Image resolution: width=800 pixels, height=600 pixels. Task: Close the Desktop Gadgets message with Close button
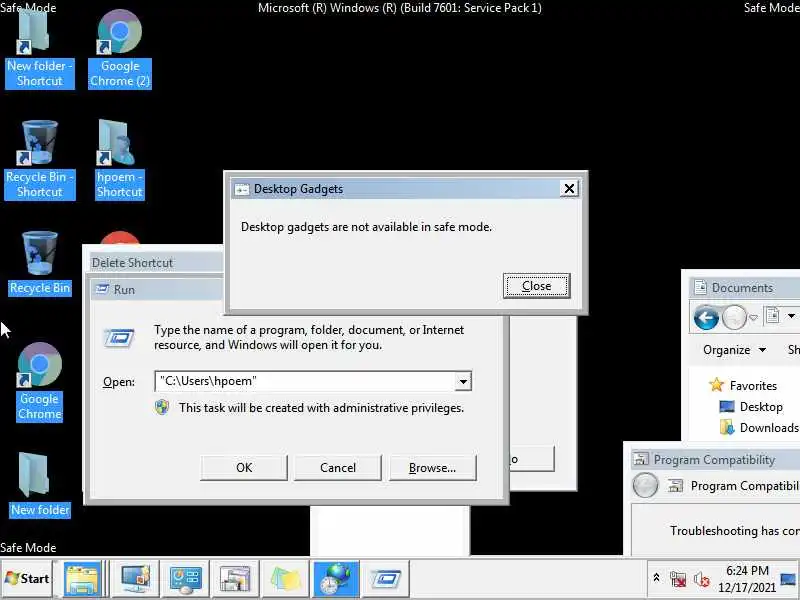click(536, 286)
